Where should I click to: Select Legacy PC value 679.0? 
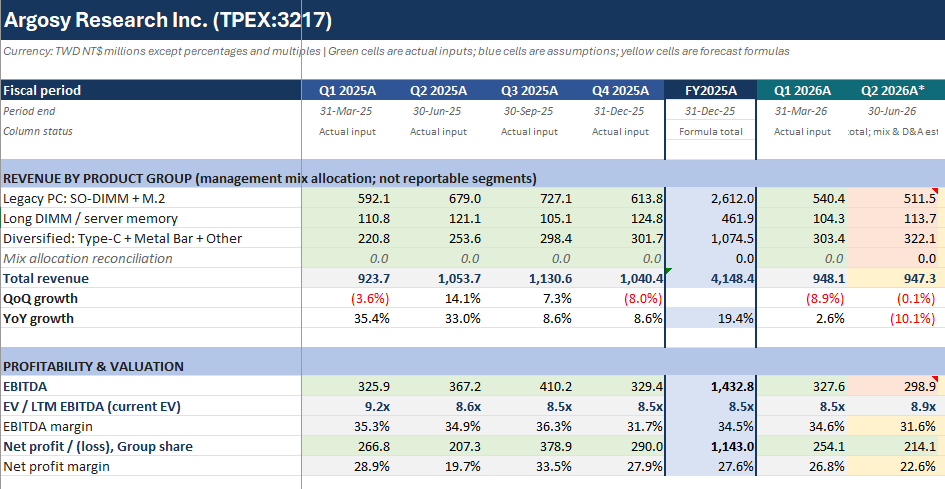[438, 198]
